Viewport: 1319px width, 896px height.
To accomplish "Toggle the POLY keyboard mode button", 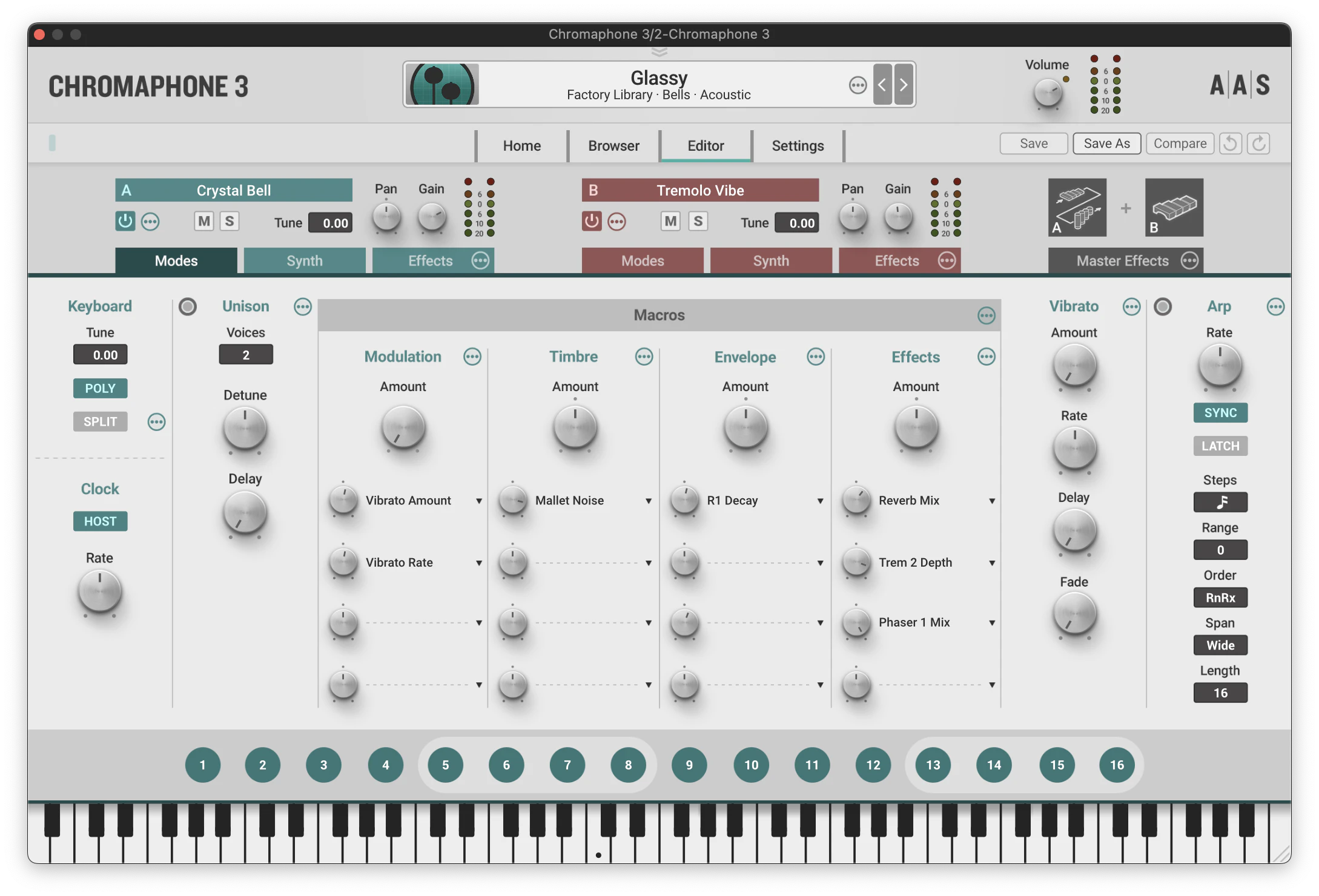I will coord(100,388).
